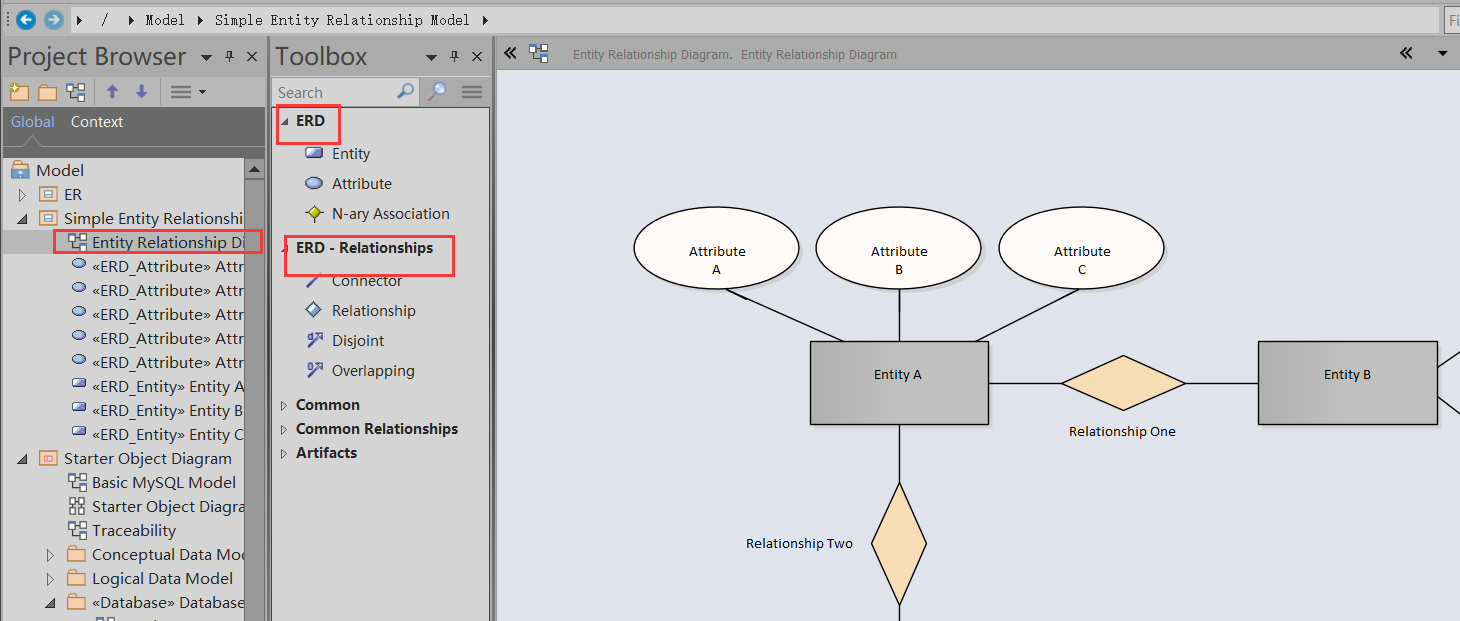The image size is (1460, 621).
Task: Choose the Disjoint relationship tool
Action: coord(358,340)
